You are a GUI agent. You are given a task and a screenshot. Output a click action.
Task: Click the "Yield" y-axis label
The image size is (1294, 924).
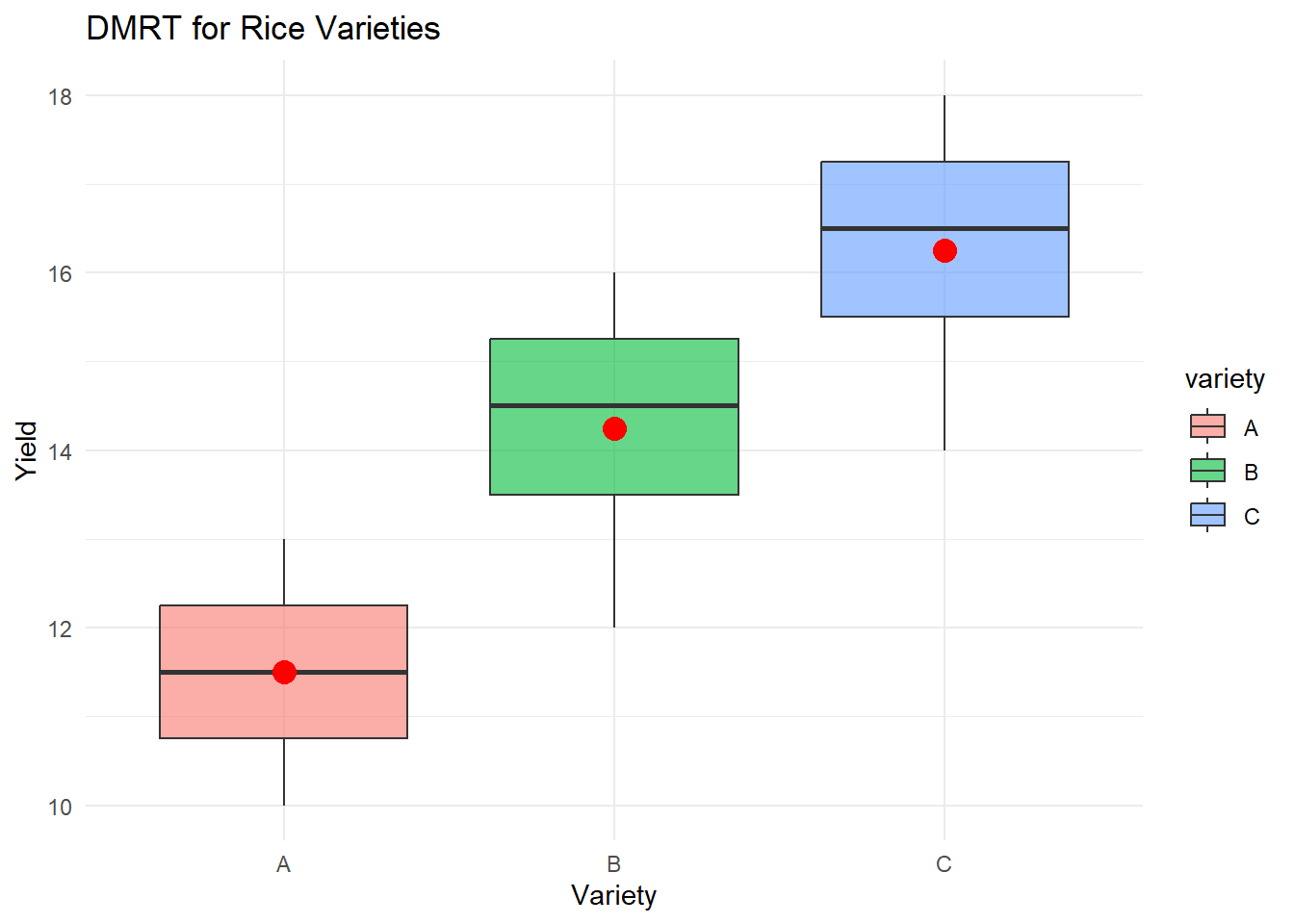click(27, 450)
